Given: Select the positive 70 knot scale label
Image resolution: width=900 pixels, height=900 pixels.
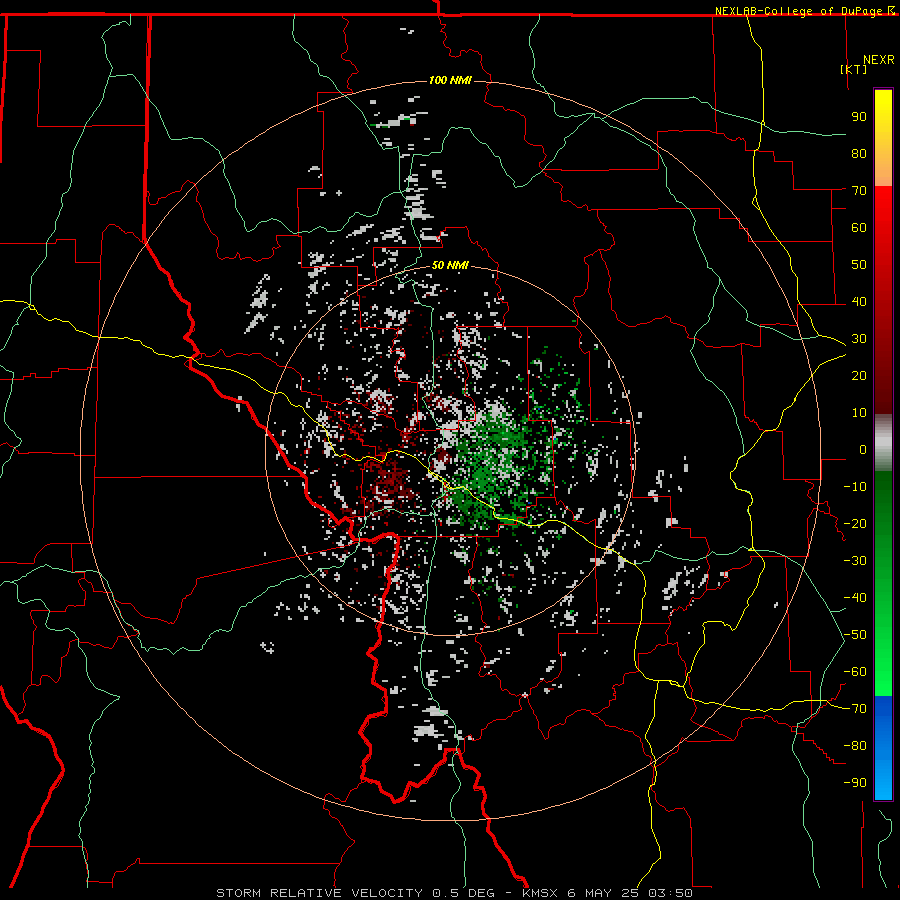Looking at the screenshot, I should [x=859, y=191].
